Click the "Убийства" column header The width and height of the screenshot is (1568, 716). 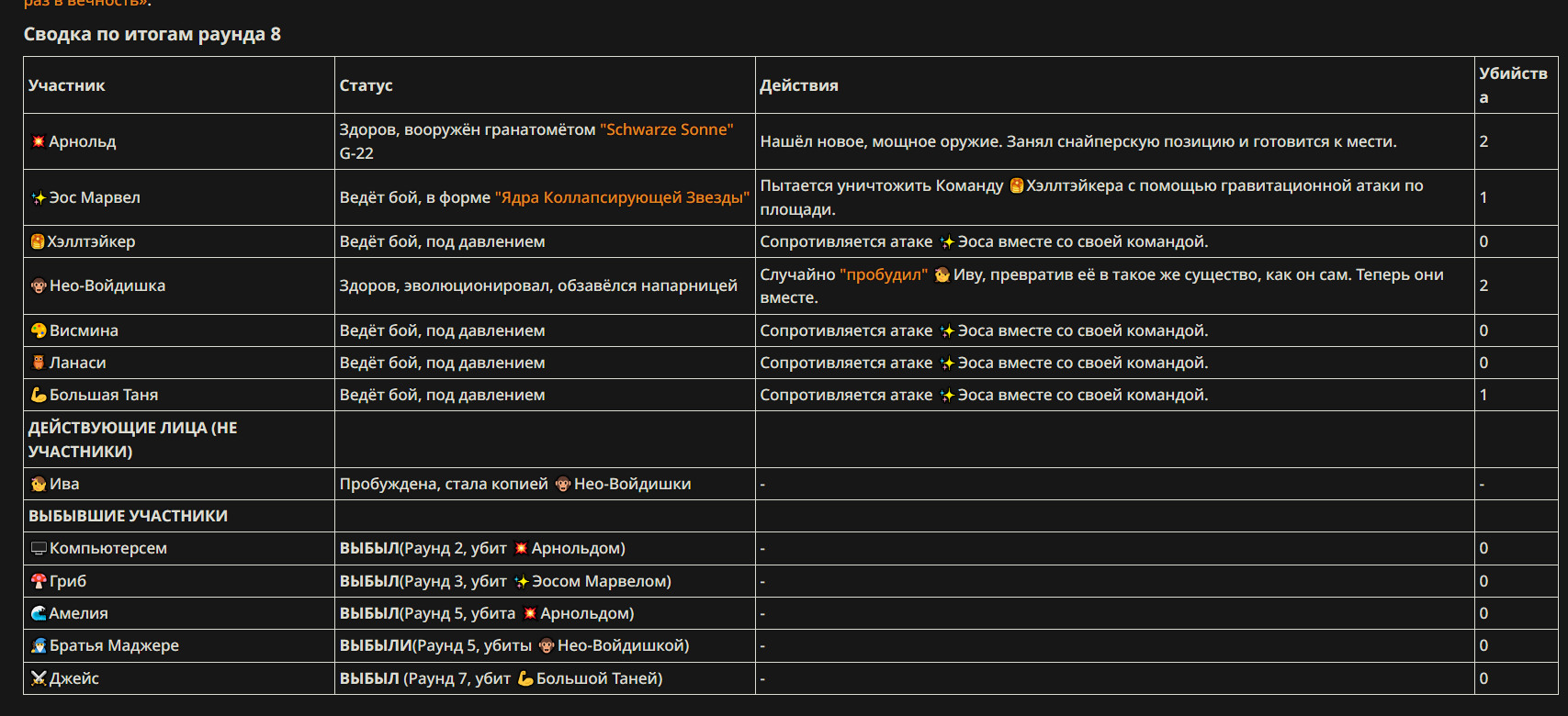(x=1513, y=85)
